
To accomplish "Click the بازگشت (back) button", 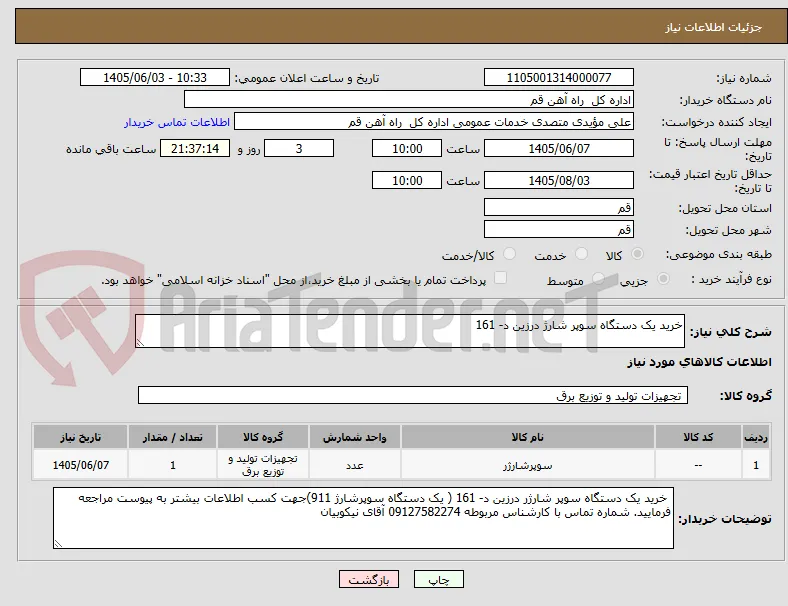I will click(x=369, y=579).
